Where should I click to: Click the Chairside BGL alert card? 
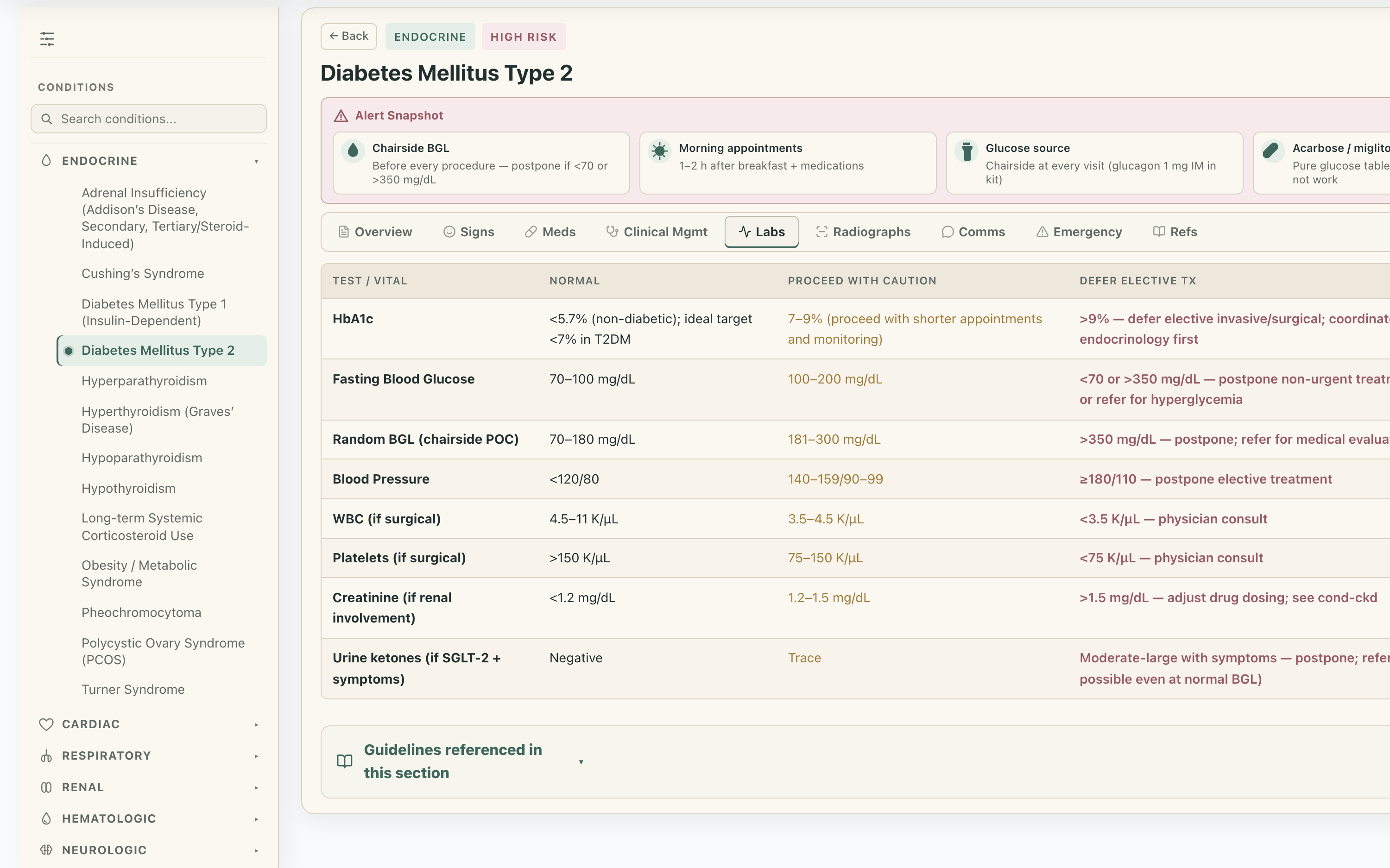tap(481, 163)
